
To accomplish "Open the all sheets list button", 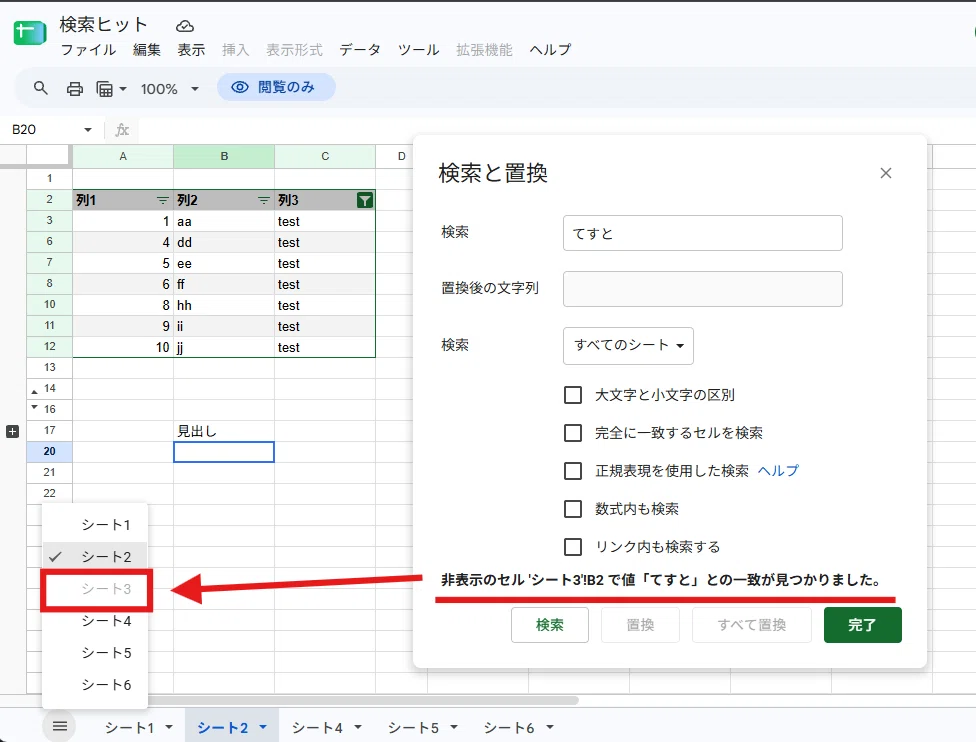I will pos(60,726).
